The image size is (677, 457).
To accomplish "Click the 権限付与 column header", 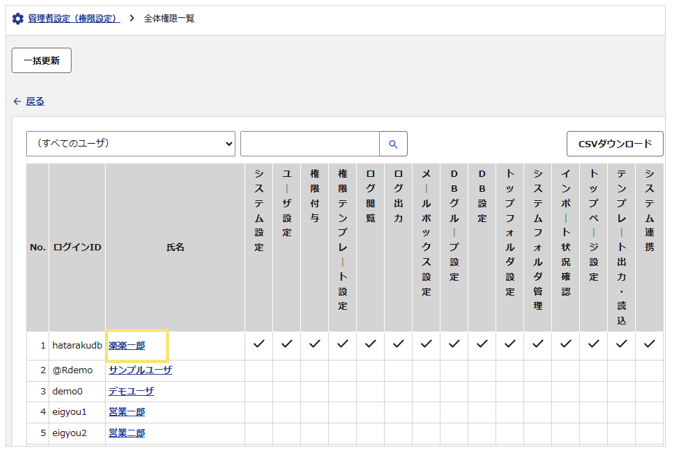I will tap(315, 248).
